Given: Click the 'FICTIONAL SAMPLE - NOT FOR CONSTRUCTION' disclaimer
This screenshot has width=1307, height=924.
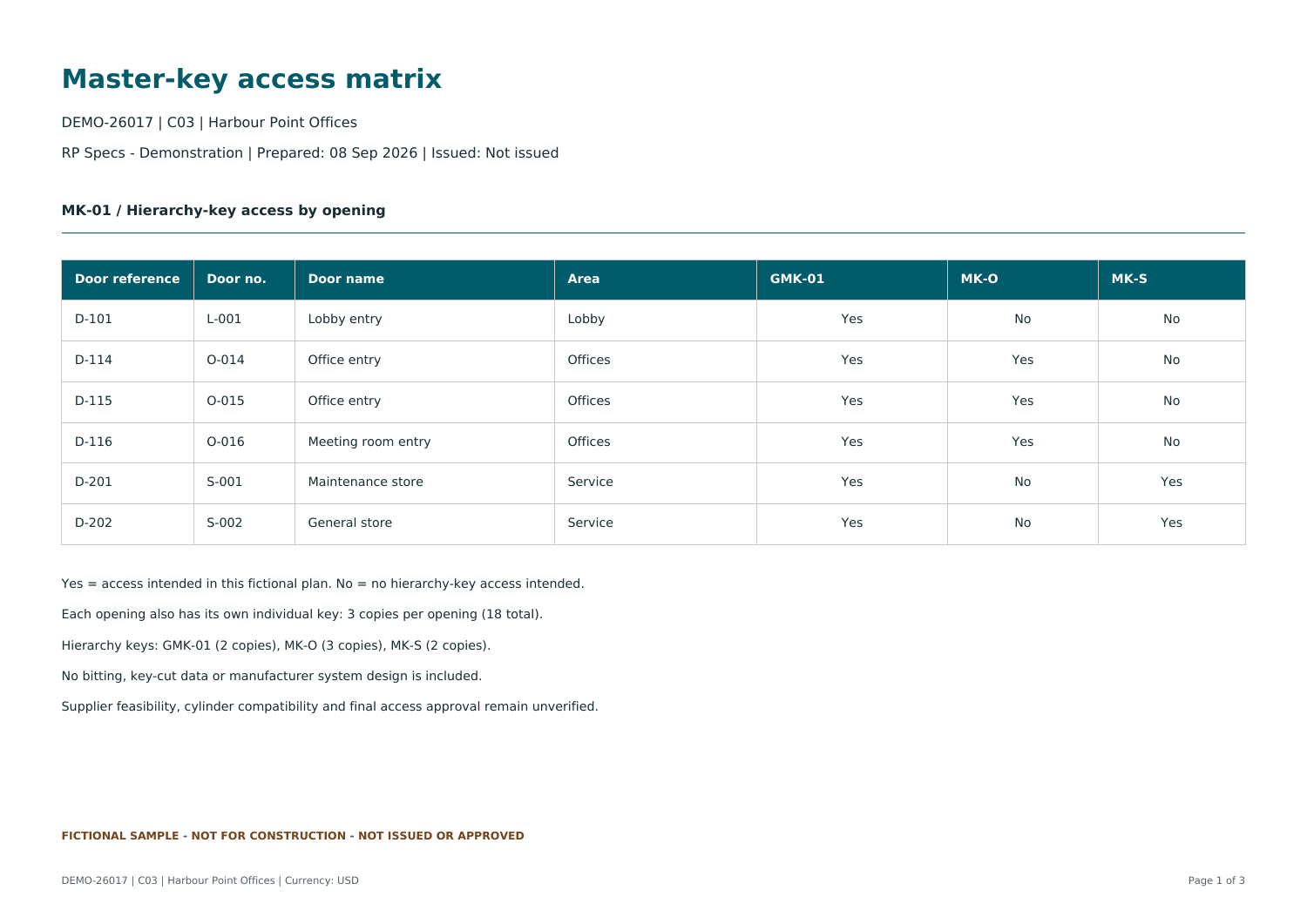Looking at the screenshot, I should [x=293, y=836].
